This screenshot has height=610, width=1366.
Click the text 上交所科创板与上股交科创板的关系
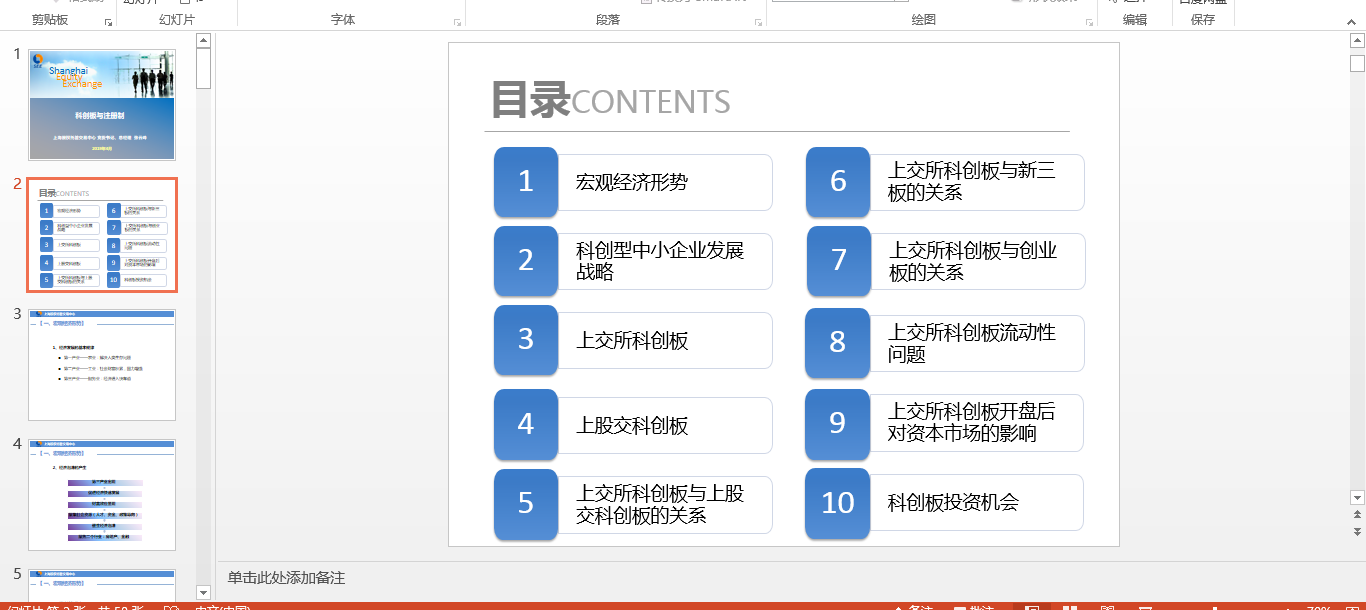(x=660, y=504)
